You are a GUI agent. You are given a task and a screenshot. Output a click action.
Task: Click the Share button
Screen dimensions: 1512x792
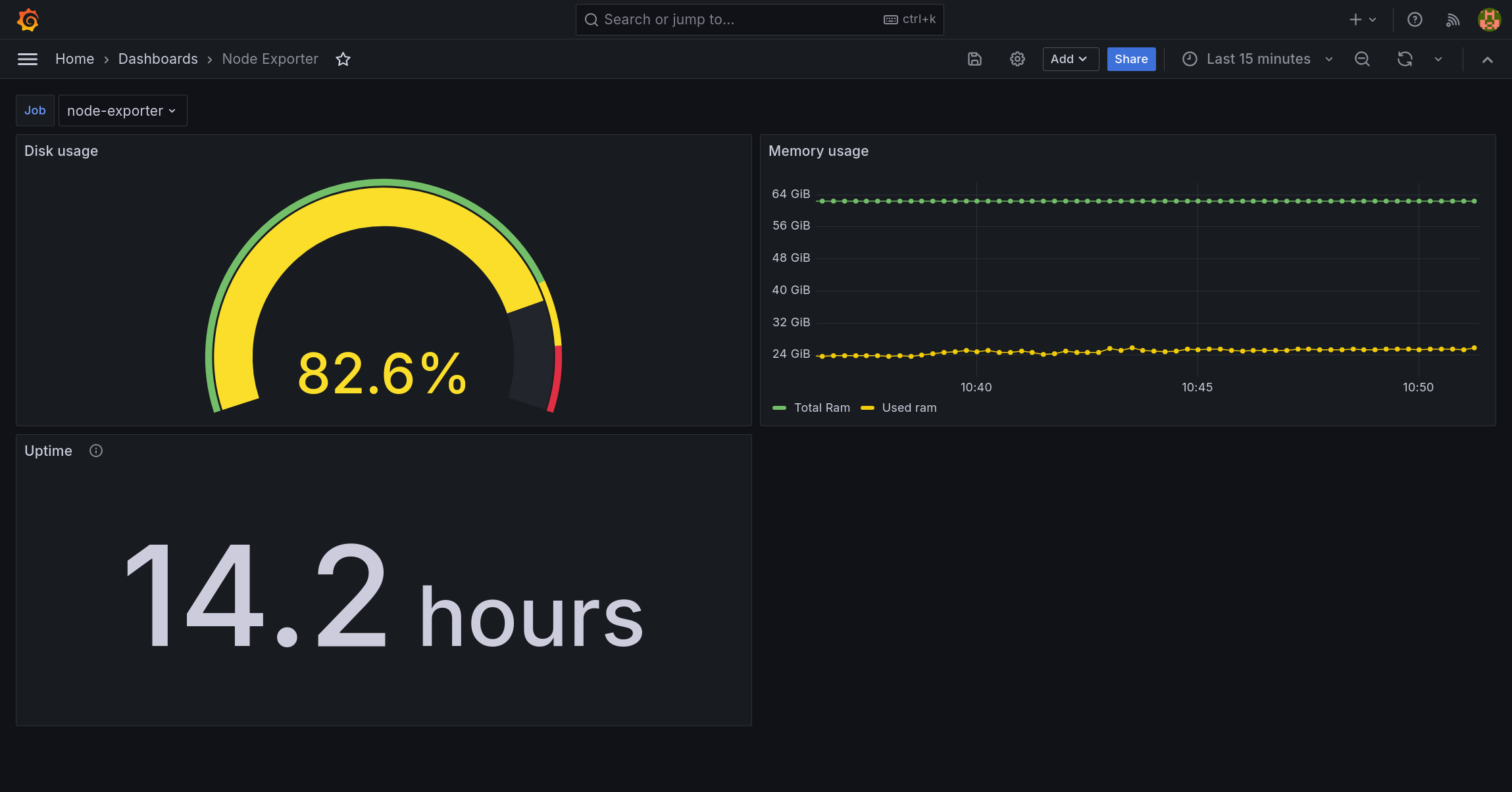[1131, 59]
